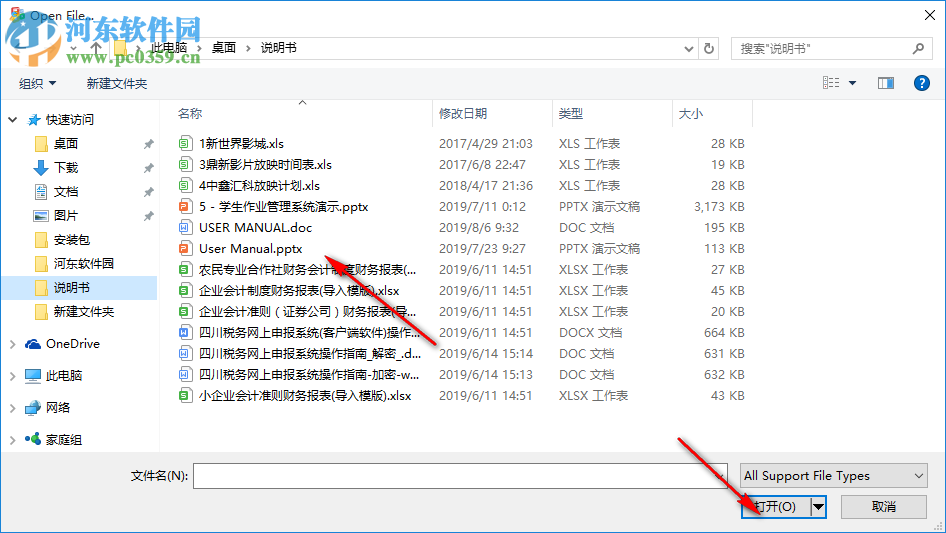Open the address bar breadcrumb chevron after 桌面
This screenshot has height=533, width=946.
248,48
